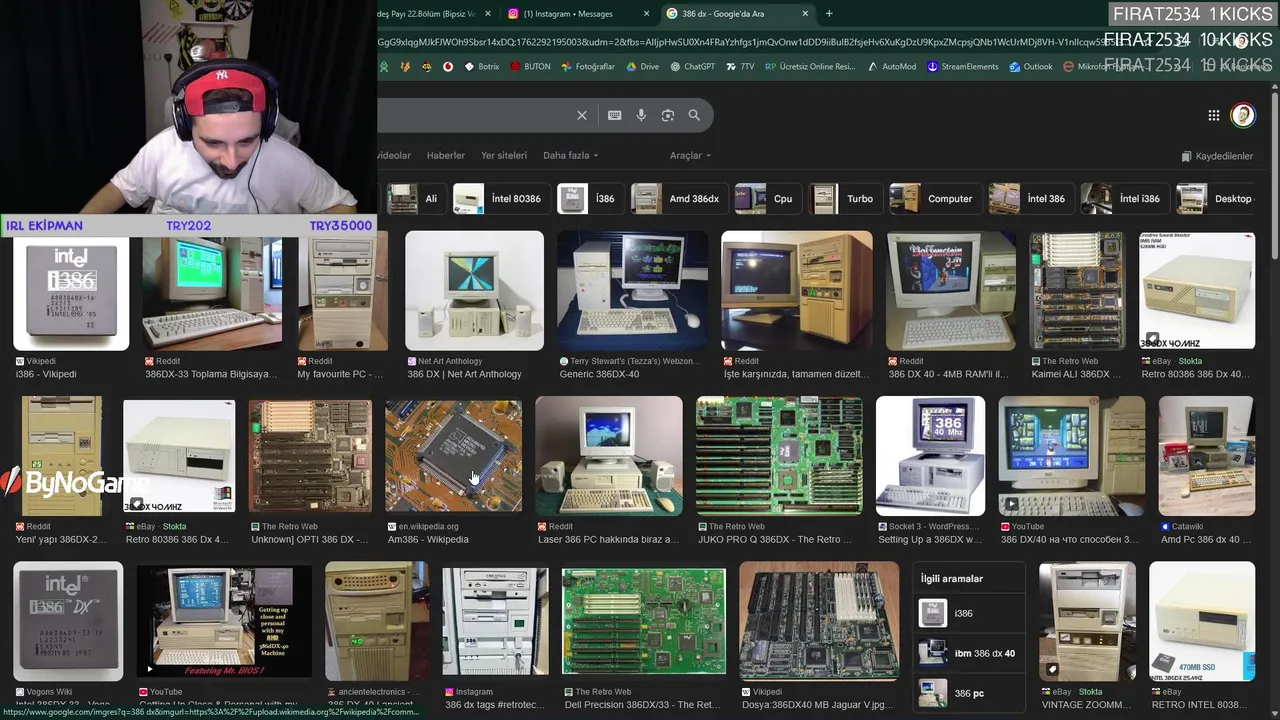
Task: Open the StreamElements bookmark
Action: 962,67
